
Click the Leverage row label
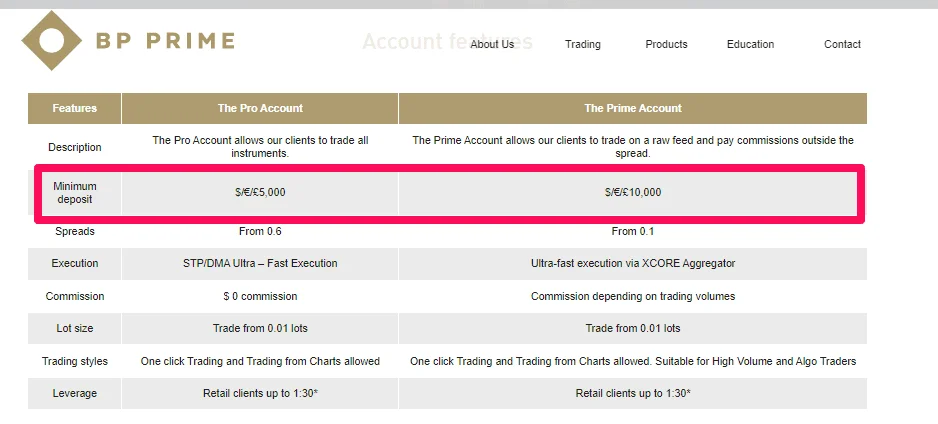[75, 394]
